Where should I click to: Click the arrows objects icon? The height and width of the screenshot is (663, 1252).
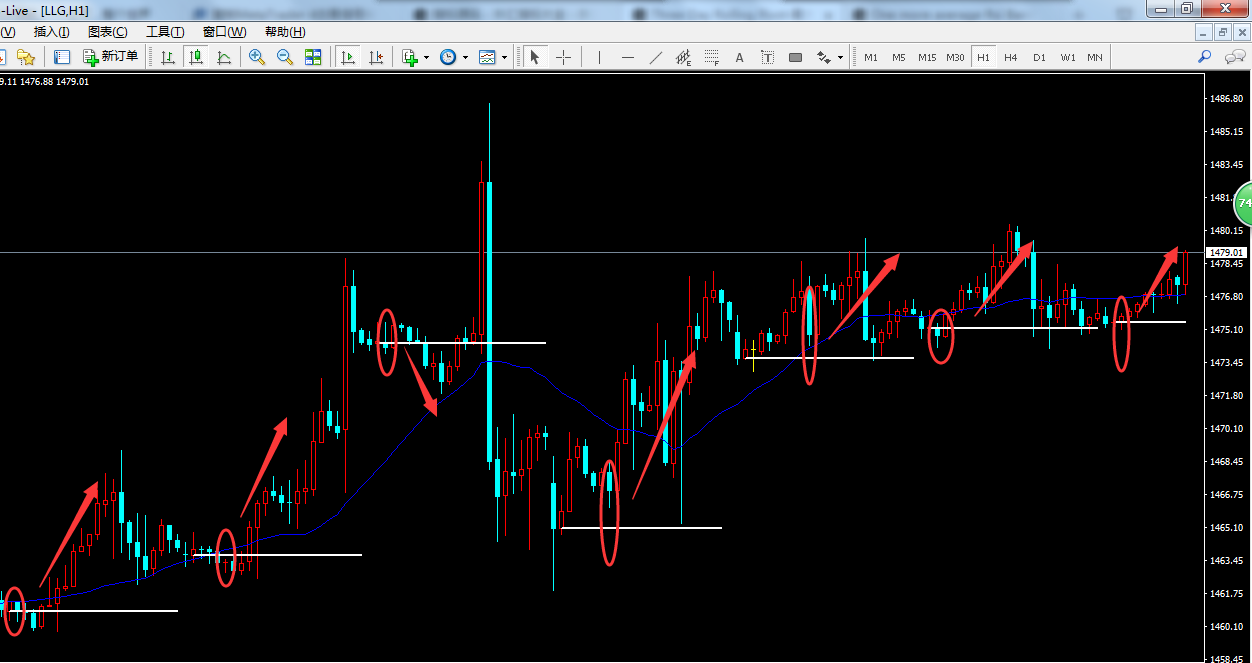(x=824, y=57)
